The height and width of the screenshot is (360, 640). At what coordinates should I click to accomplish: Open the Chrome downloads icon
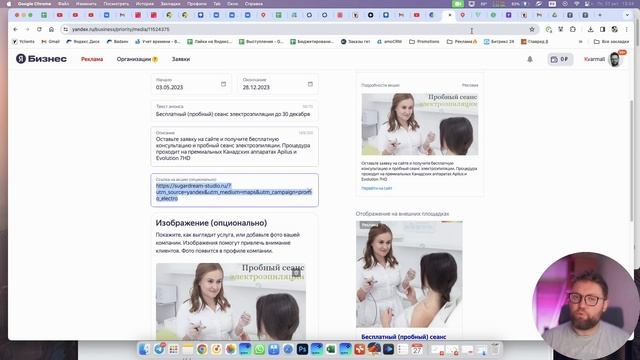pos(590,29)
